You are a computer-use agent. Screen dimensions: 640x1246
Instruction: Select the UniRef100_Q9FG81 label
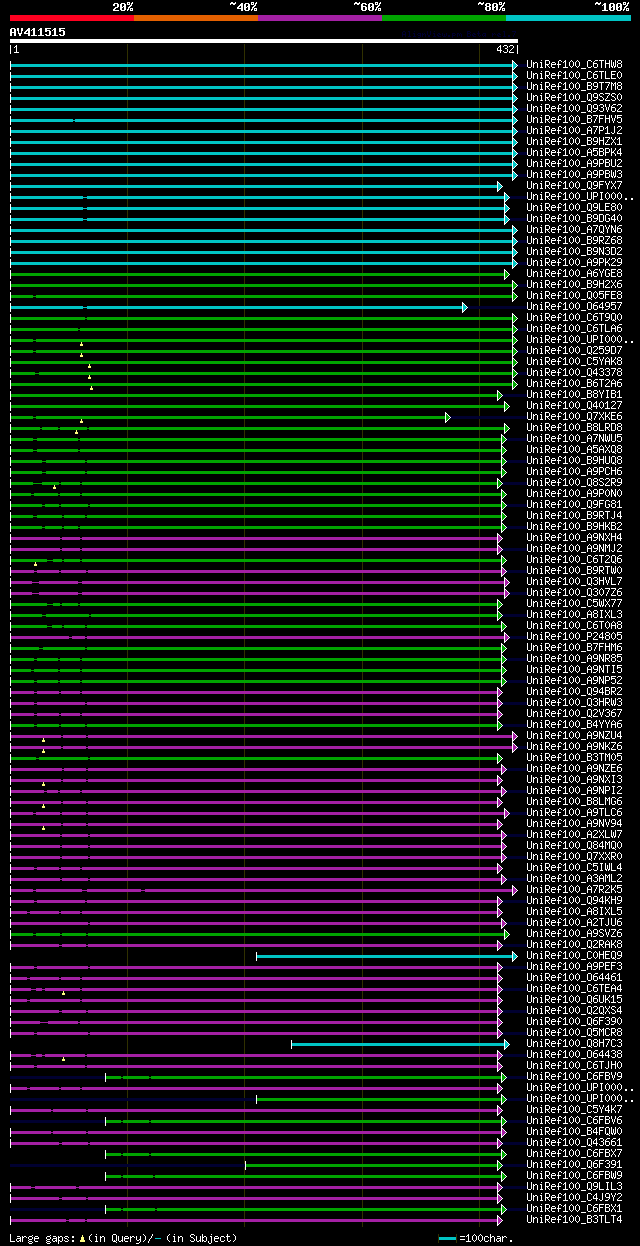click(x=574, y=504)
